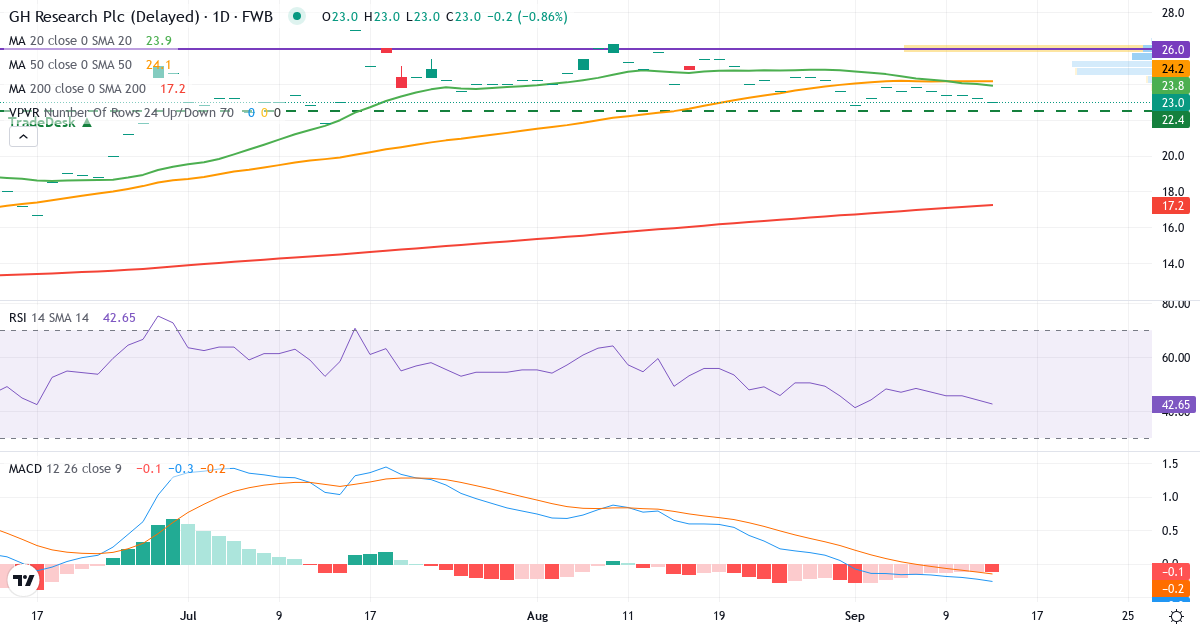The image size is (1200, 630).
Task: Click the 22.4 dark green price label
Action: tap(1172, 120)
